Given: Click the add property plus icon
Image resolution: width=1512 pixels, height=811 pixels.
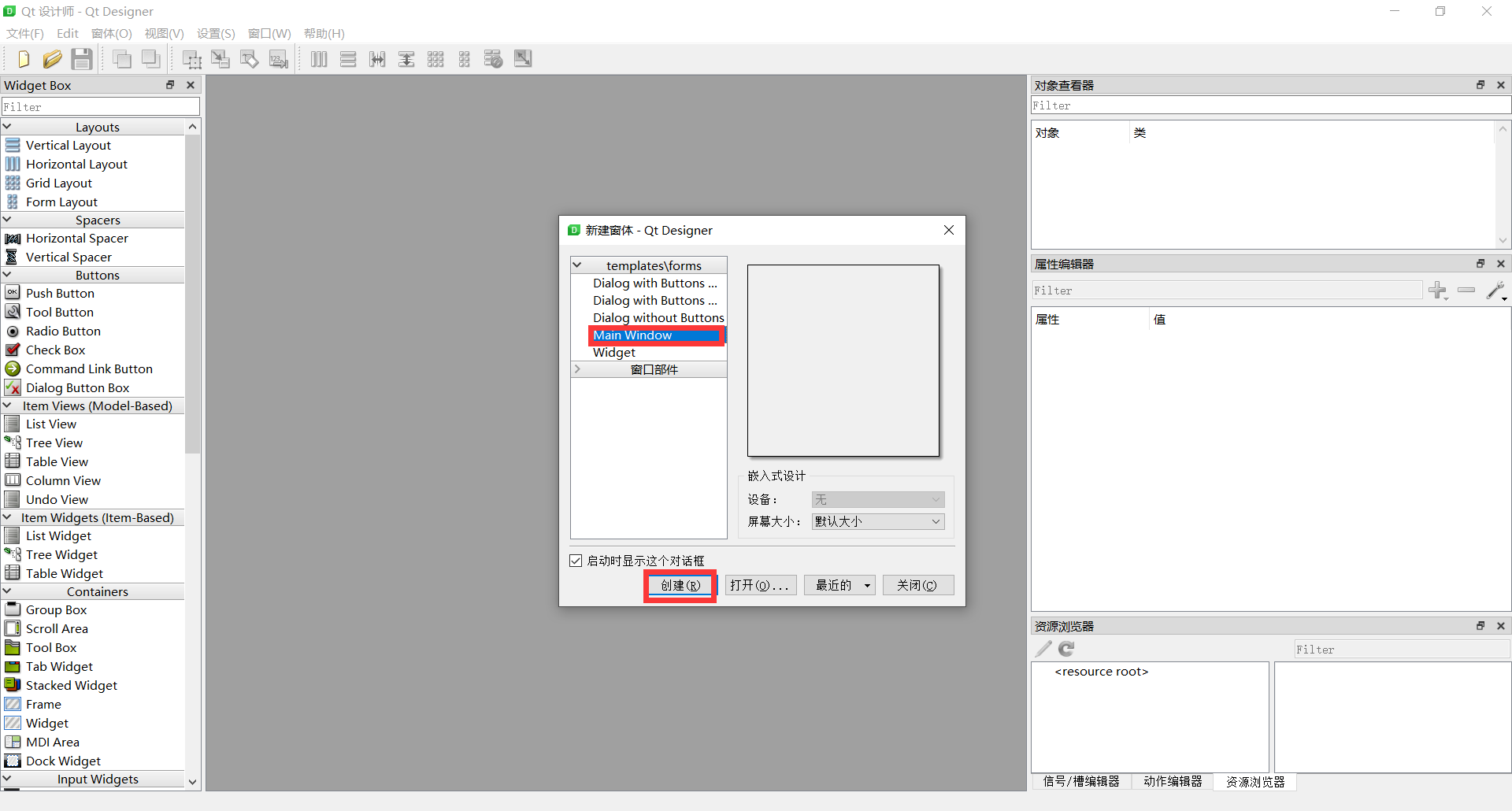Looking at the screenshot, I should [1437, 291].
